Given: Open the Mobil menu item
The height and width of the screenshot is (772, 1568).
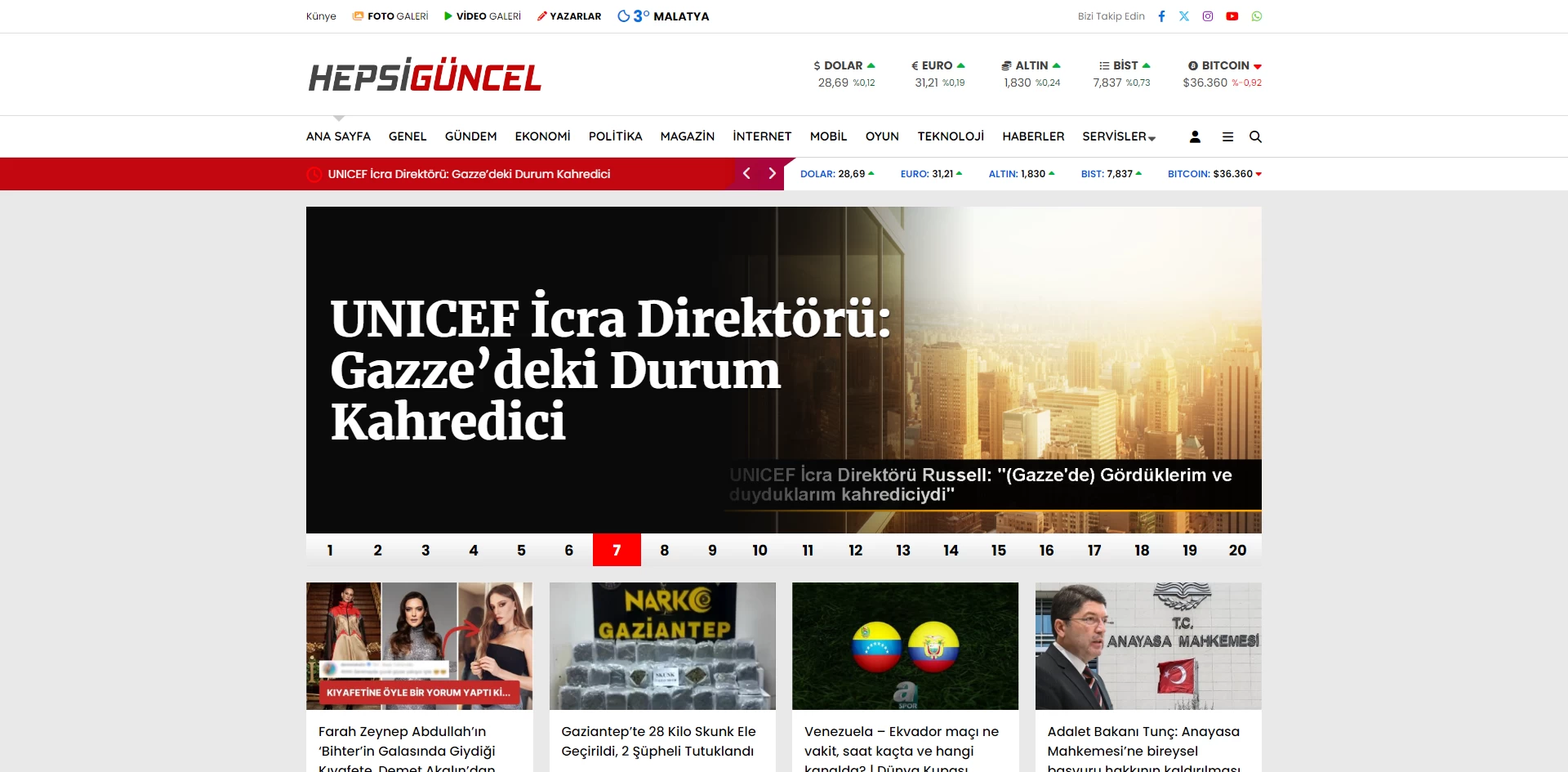Looking at the screenshot, I should coord(828,136).
